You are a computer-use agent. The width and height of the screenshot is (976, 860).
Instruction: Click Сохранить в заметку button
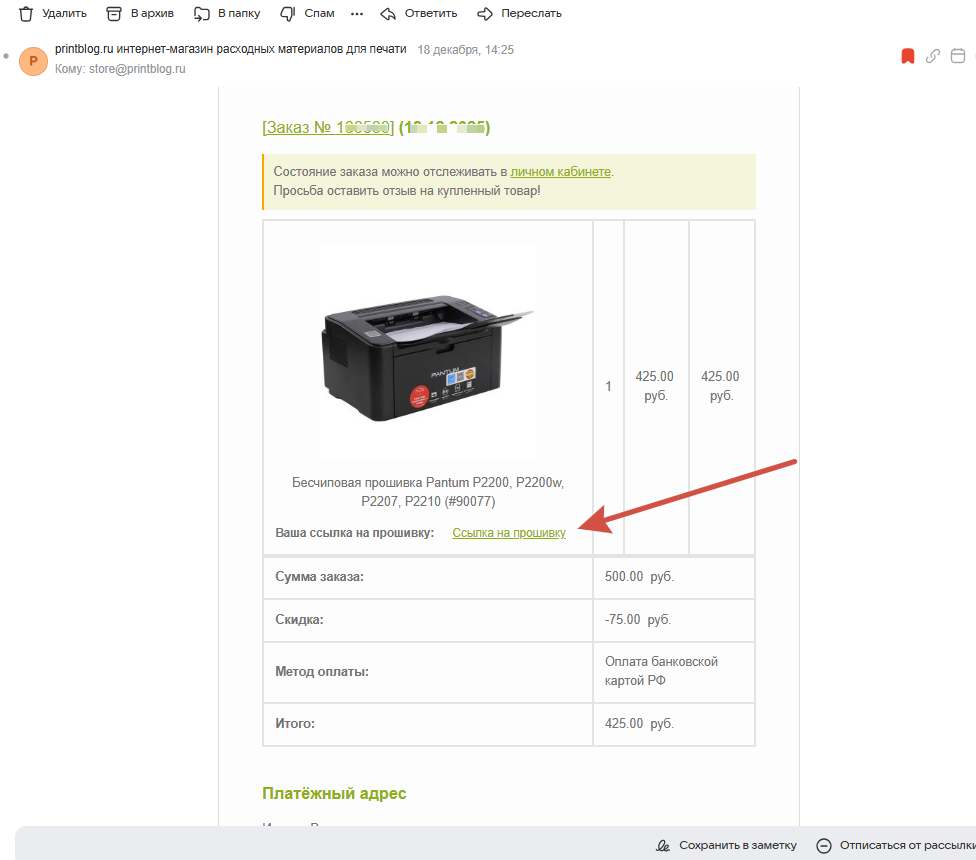[726, 845]
